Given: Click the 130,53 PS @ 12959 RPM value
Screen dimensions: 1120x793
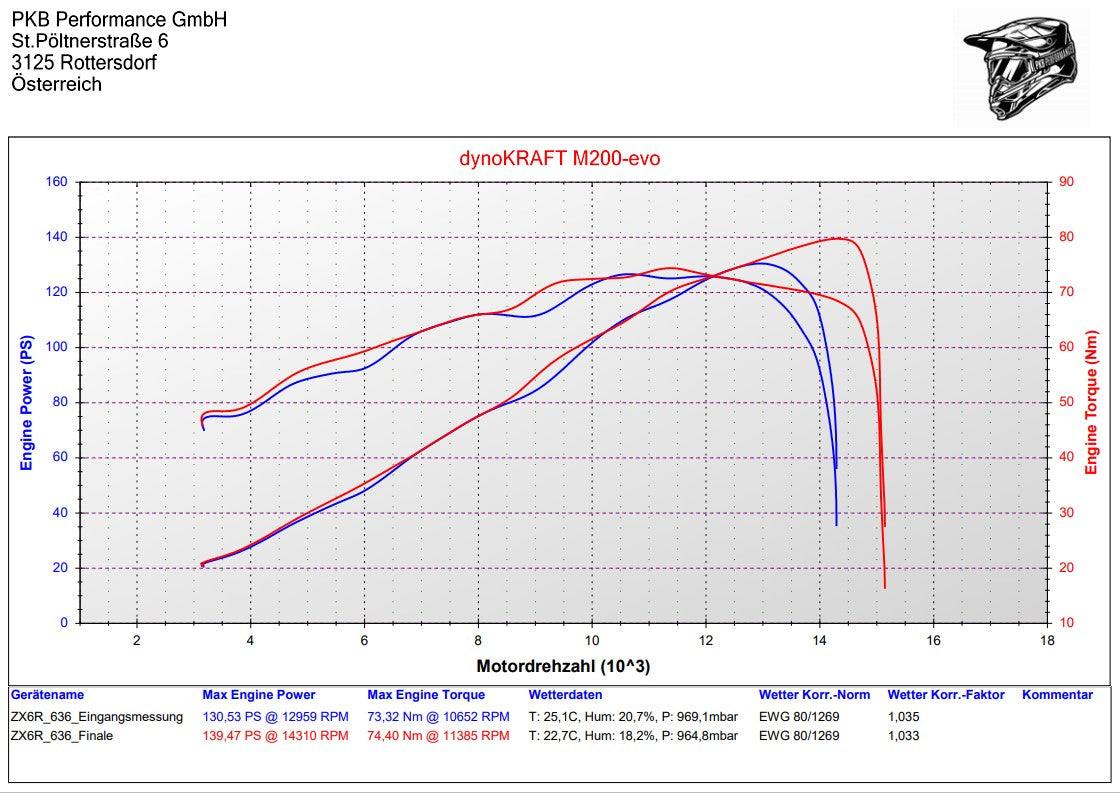Looking at the screenshot, I should click(x=275, y=716).
